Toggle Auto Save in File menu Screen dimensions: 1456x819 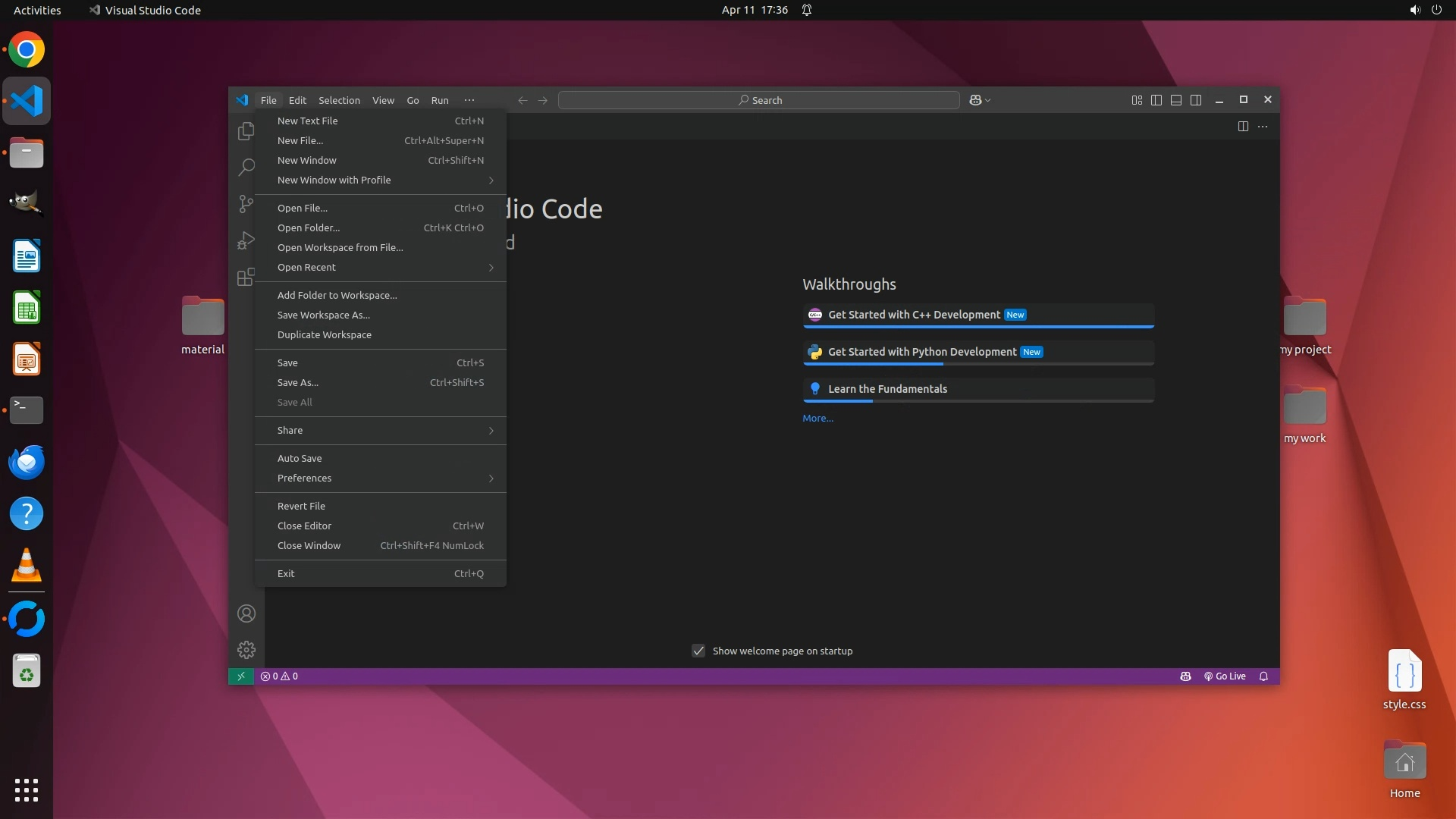pyautogui.click(x=300, y=458)
